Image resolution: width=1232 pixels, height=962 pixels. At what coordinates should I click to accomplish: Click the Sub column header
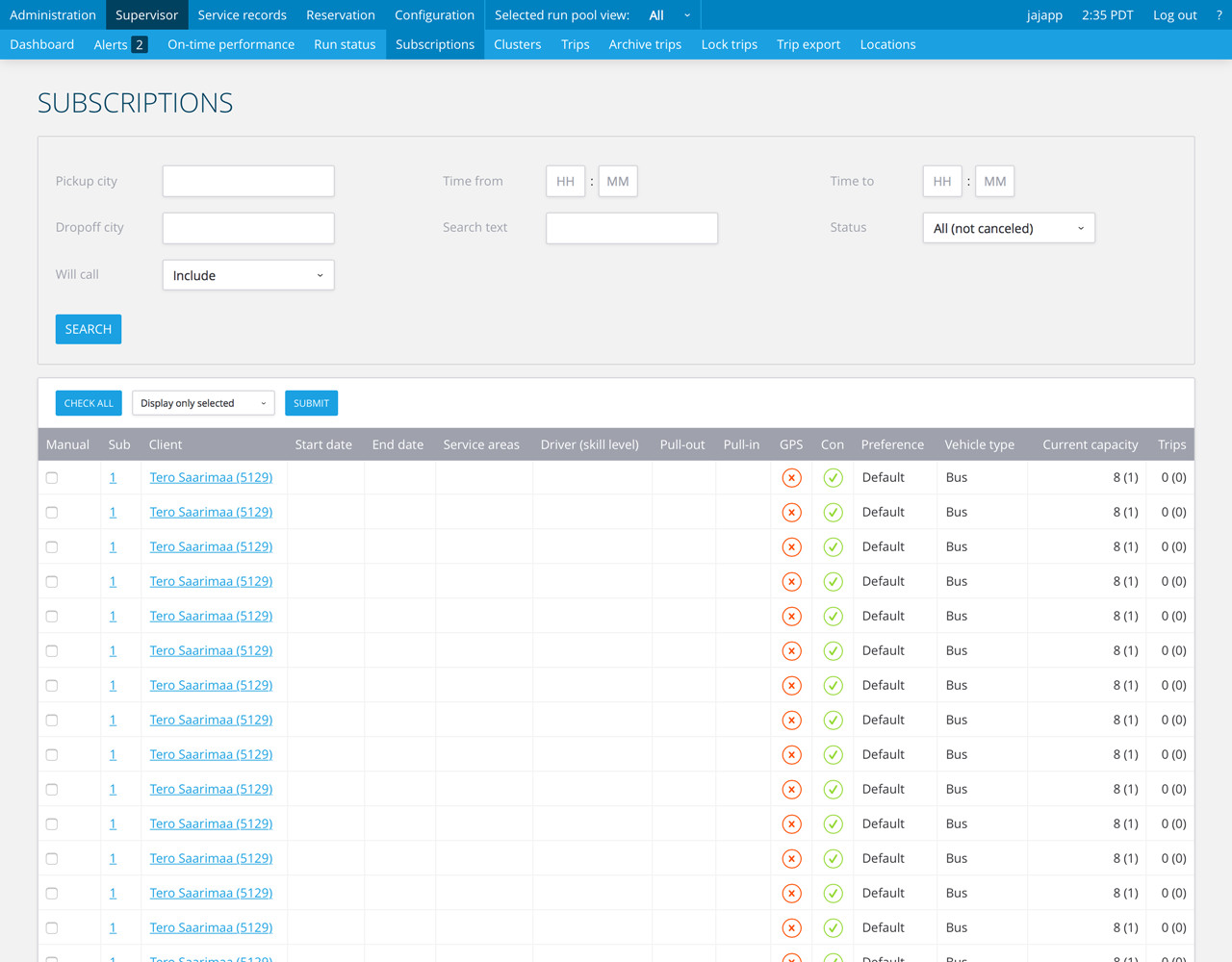[119, 444]
